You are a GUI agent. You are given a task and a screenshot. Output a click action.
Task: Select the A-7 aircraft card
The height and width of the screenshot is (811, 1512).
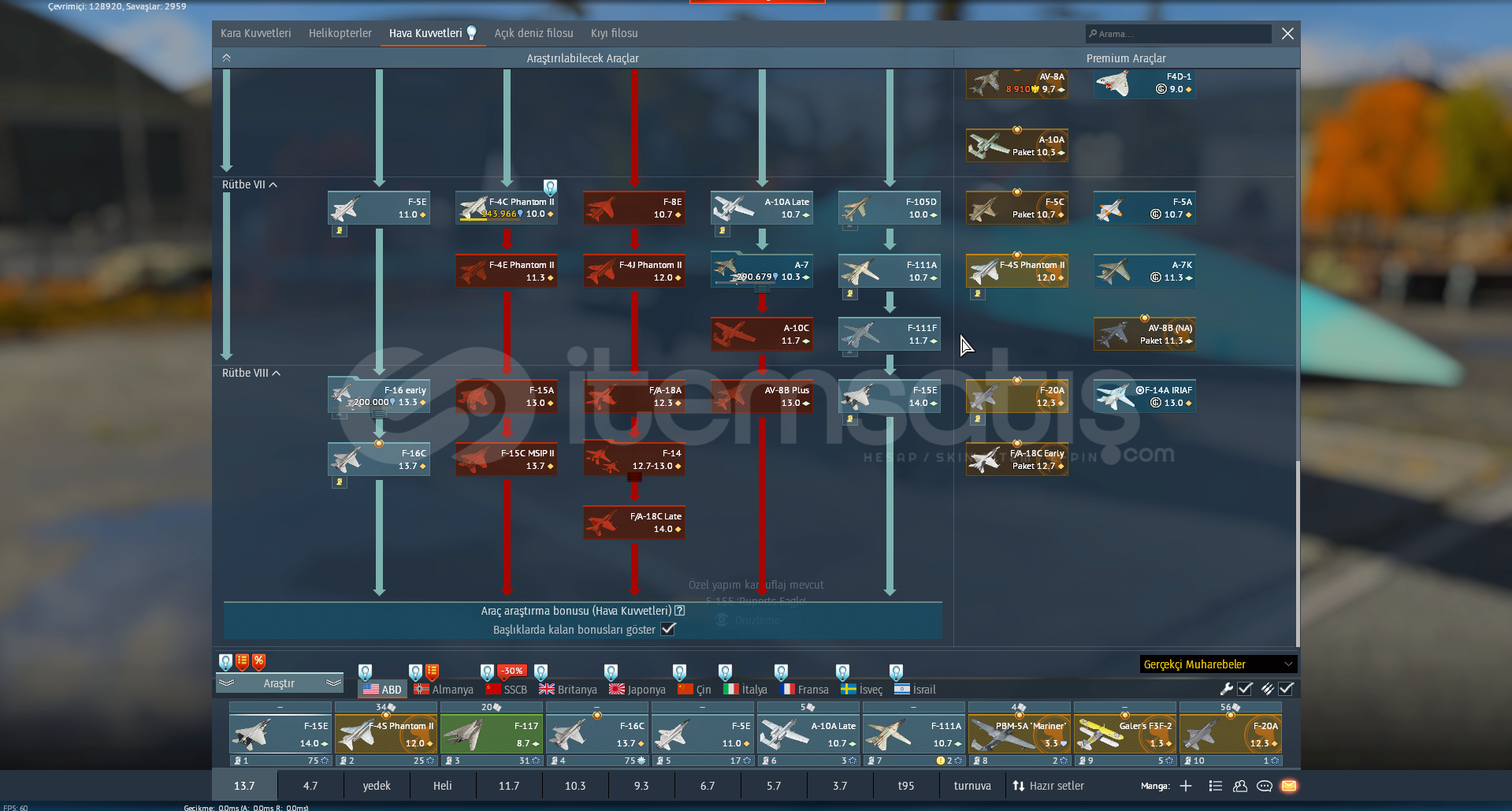pos(762,271)
